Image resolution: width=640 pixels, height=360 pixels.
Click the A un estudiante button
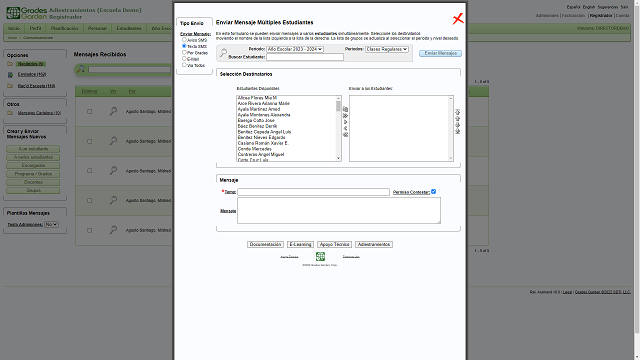tap(33, 149)
